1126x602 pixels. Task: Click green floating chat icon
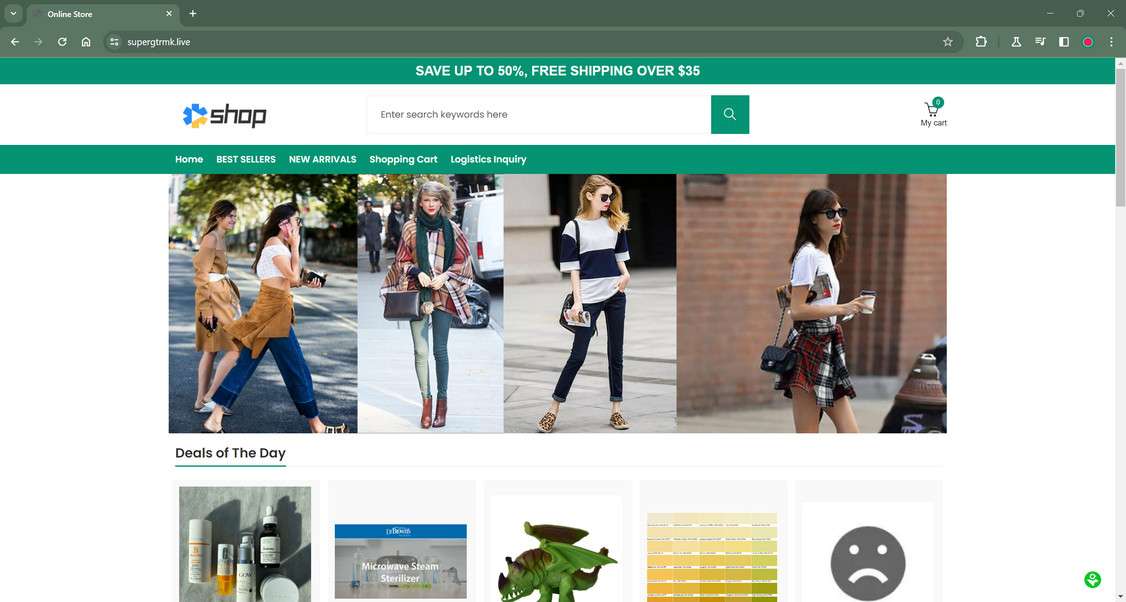[x=1092, y=579]
